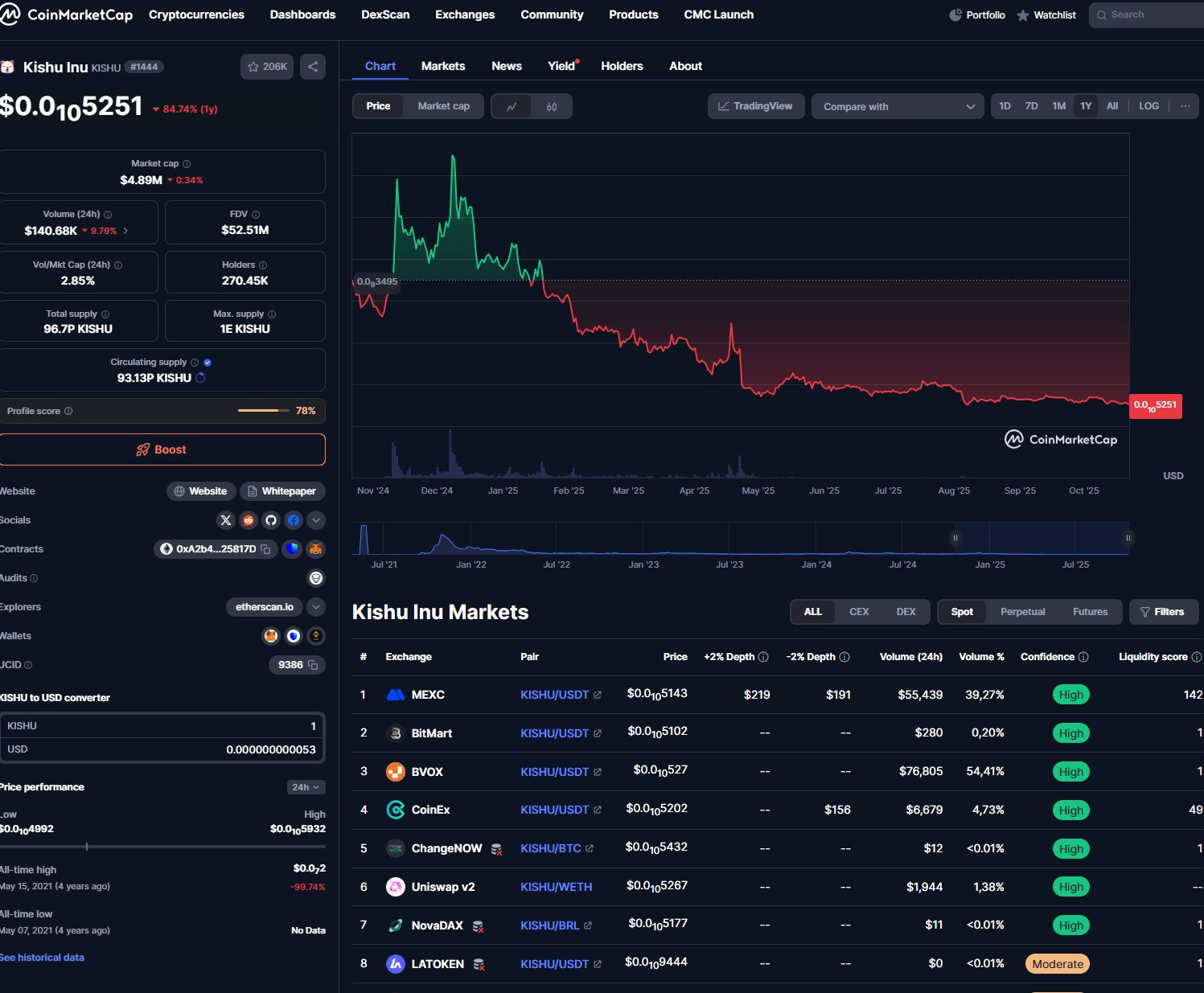Toggle LOG scale on the chart
This screenshot has width=1204, height=993.
click(1149, 106)
